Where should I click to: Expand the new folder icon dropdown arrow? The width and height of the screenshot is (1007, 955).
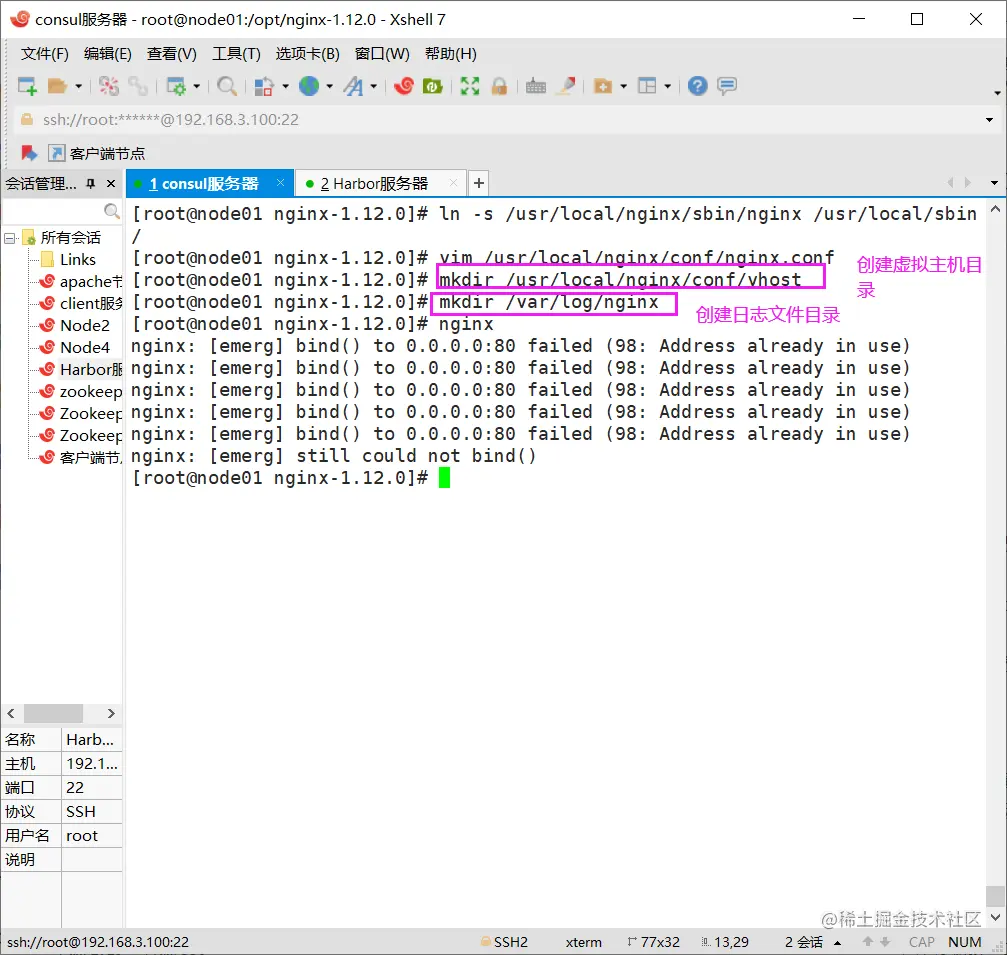[x=624, y=86]
